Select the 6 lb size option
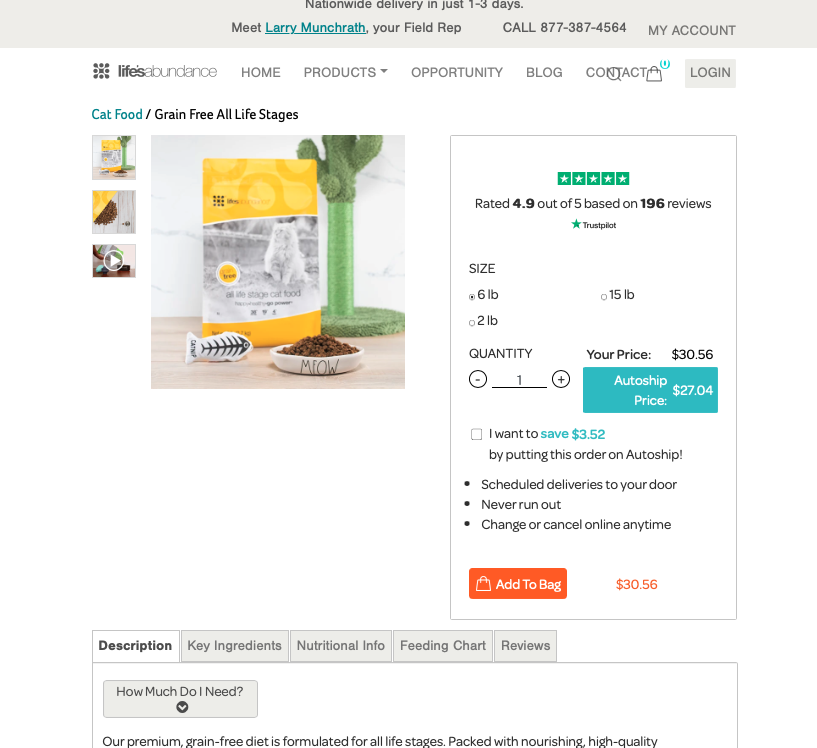The height and width of the screenshot is (748, 817). pyautogui.click(x=472, y=296)
